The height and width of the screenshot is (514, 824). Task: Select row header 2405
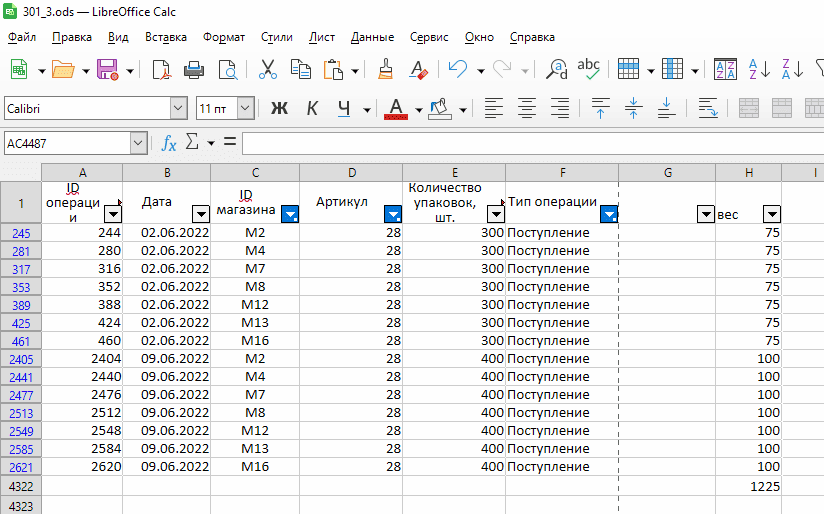(x=21, y=359)
